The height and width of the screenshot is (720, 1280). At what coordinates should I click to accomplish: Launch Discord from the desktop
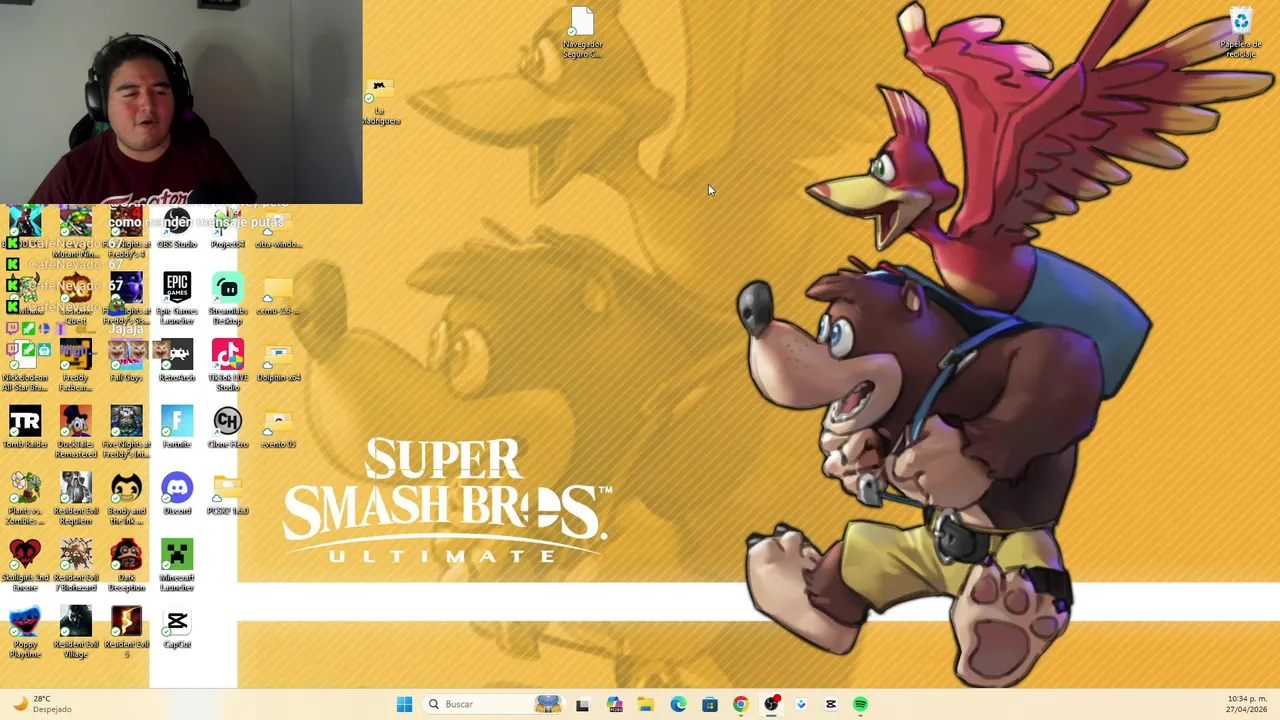pyautogui.click(x=177, y=495)
